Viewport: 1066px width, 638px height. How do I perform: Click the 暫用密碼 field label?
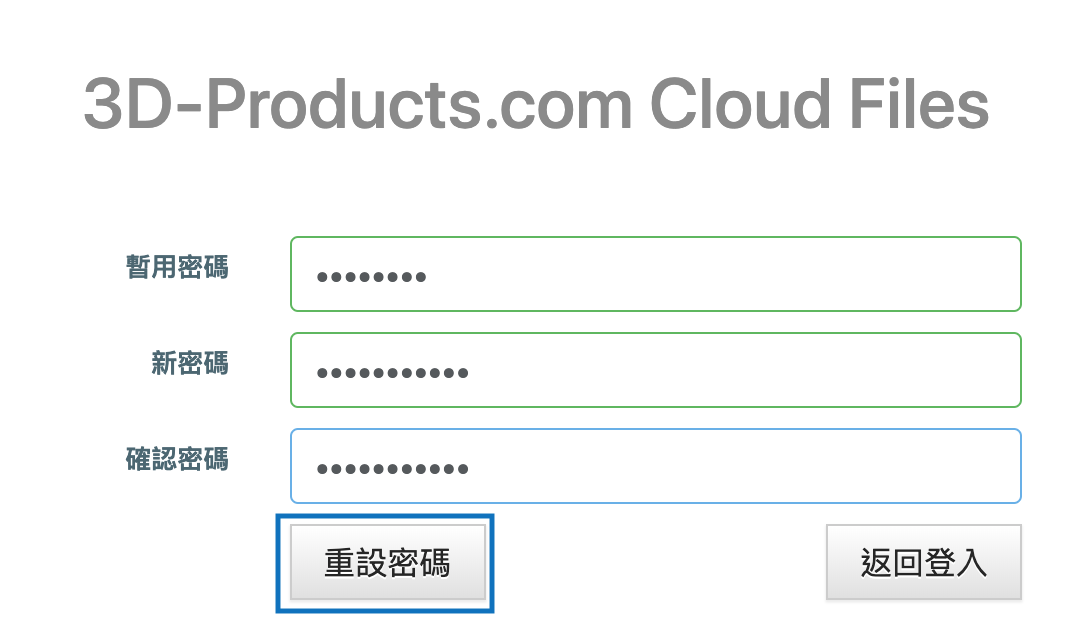pyautogui.click(x=177, y=266)
